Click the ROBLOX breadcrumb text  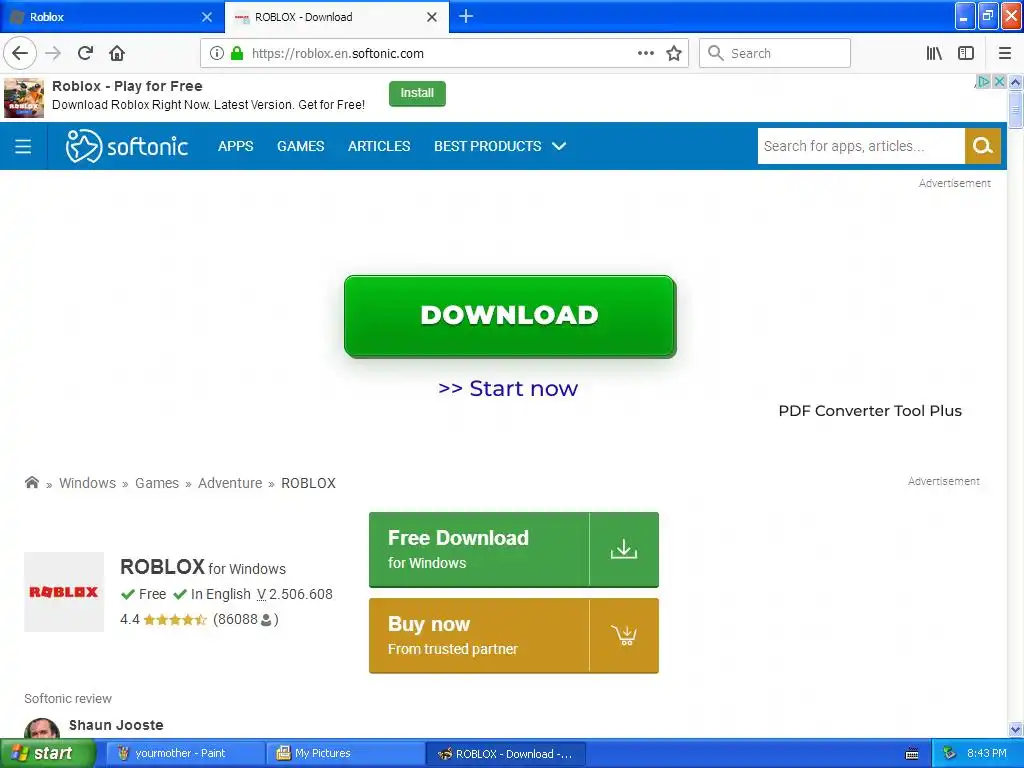pyautogui.click(x=308, y=483)
